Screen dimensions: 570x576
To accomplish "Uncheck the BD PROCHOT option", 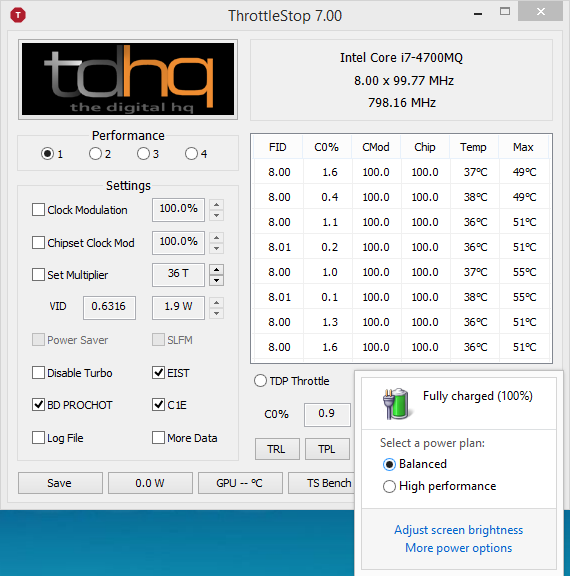I will pos(38,404).
